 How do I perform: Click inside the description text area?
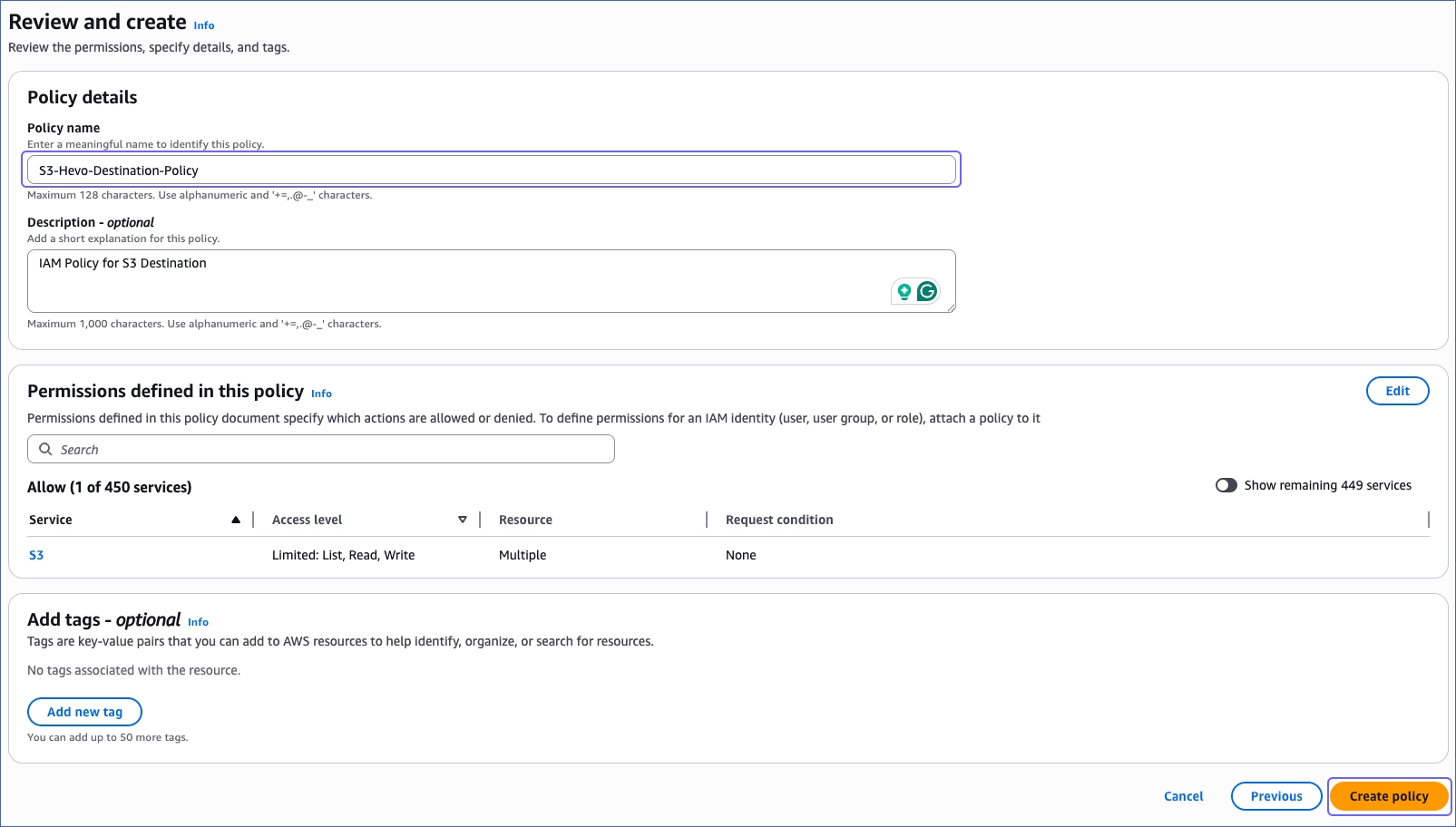[454, 272]
